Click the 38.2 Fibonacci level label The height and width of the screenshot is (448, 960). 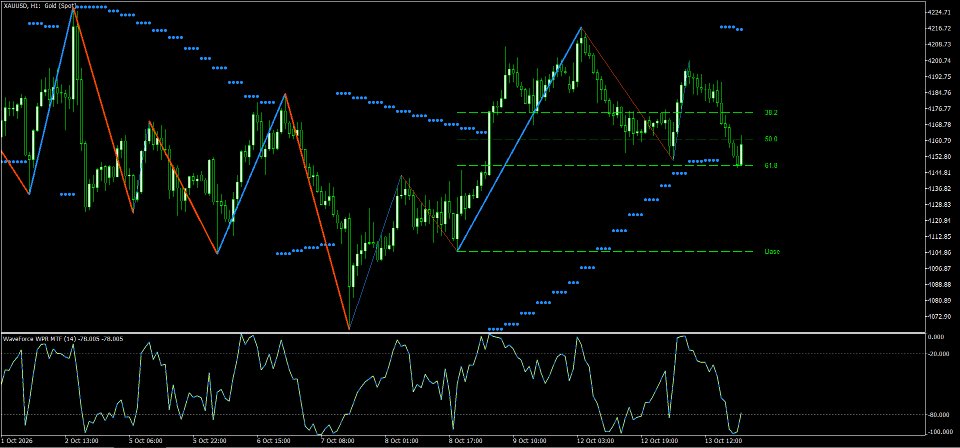coord(771,113)
